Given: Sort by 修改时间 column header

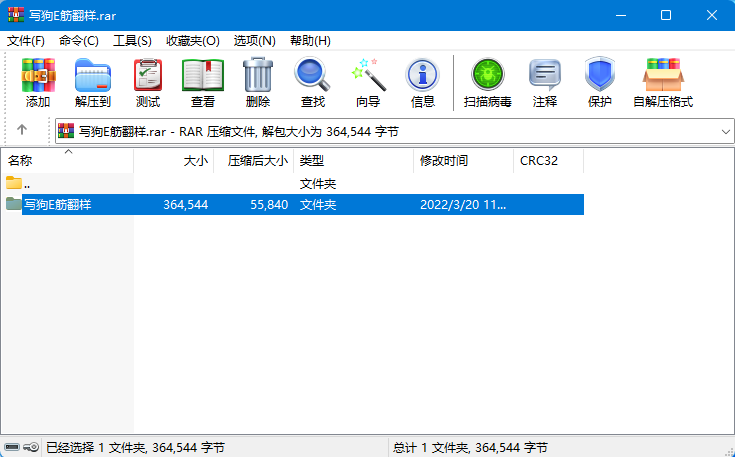Looking at the screenshot, I should [464, 161].
